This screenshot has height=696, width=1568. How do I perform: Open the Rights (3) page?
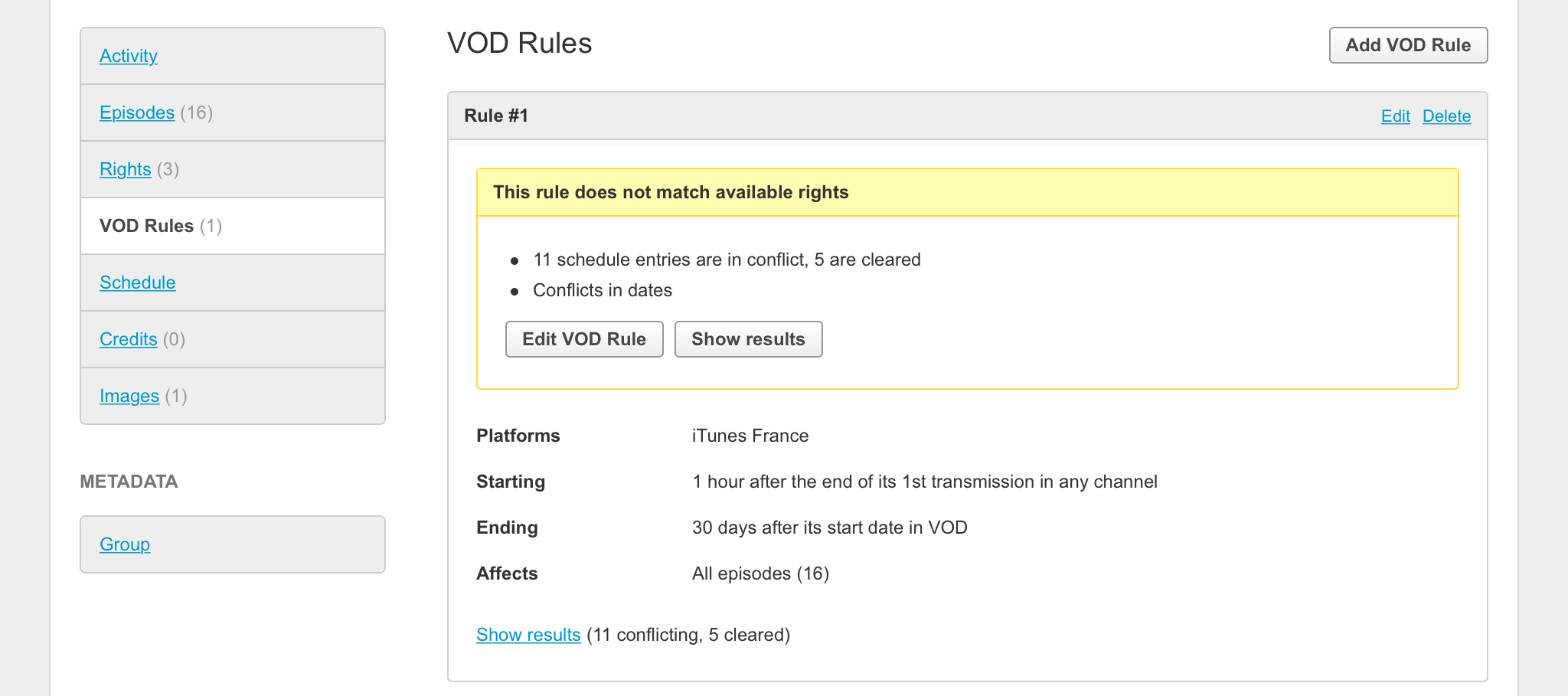tap(125, 169)
